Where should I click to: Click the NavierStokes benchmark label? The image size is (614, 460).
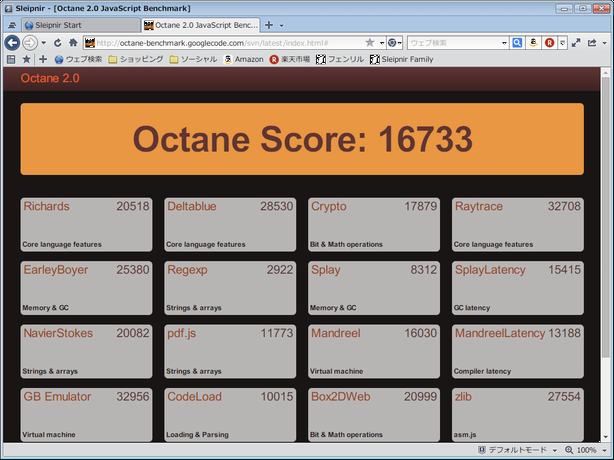(x=58, y=333)
